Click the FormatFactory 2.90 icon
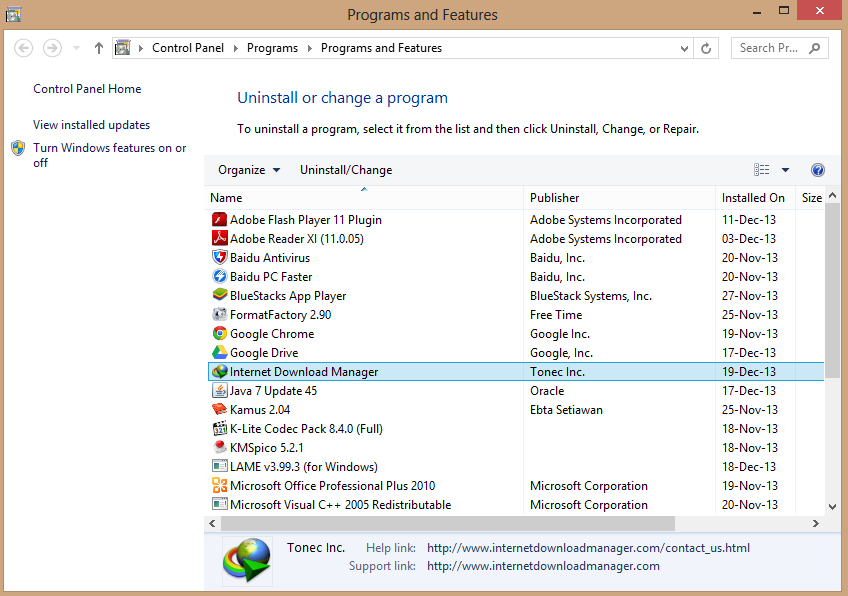 (x=219, y=314)
